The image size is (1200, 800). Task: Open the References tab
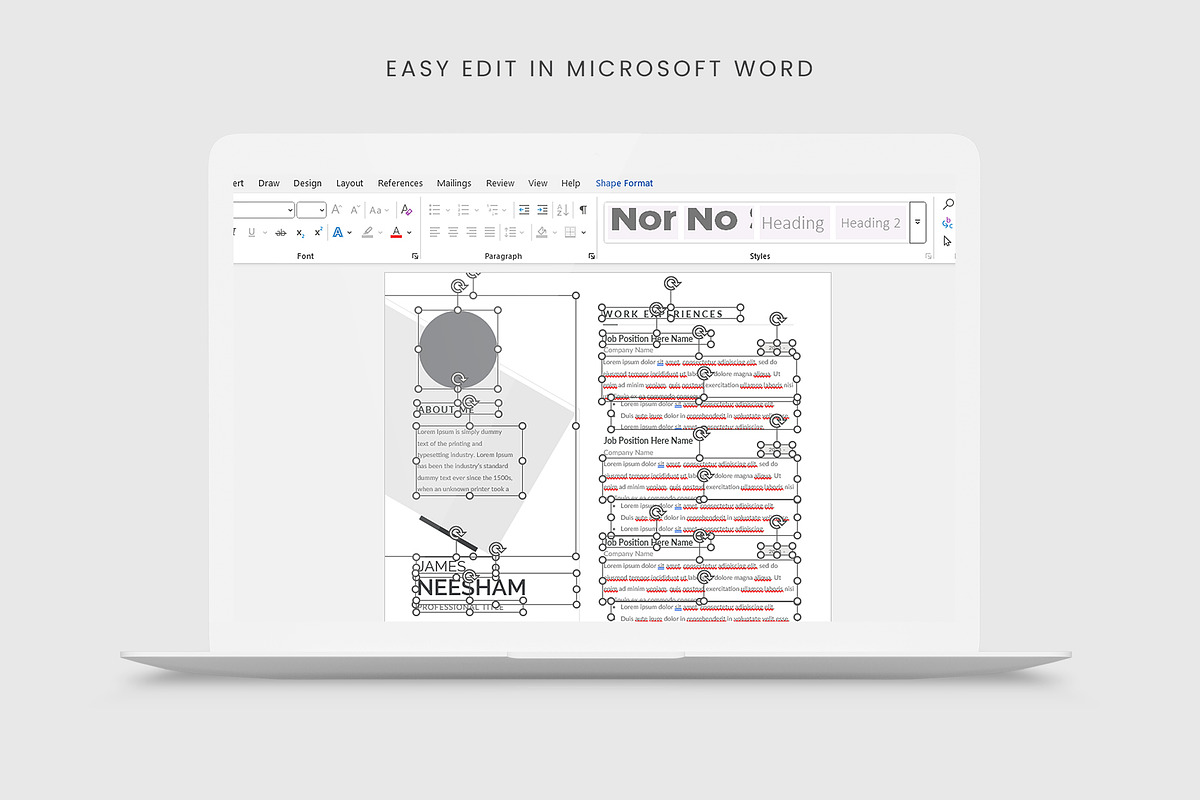(x=400, y=183)
